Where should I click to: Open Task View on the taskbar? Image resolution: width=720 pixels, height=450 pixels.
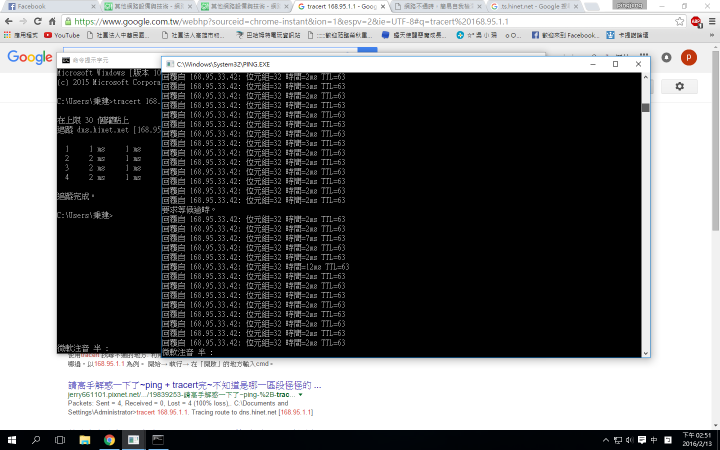(60, 440)
